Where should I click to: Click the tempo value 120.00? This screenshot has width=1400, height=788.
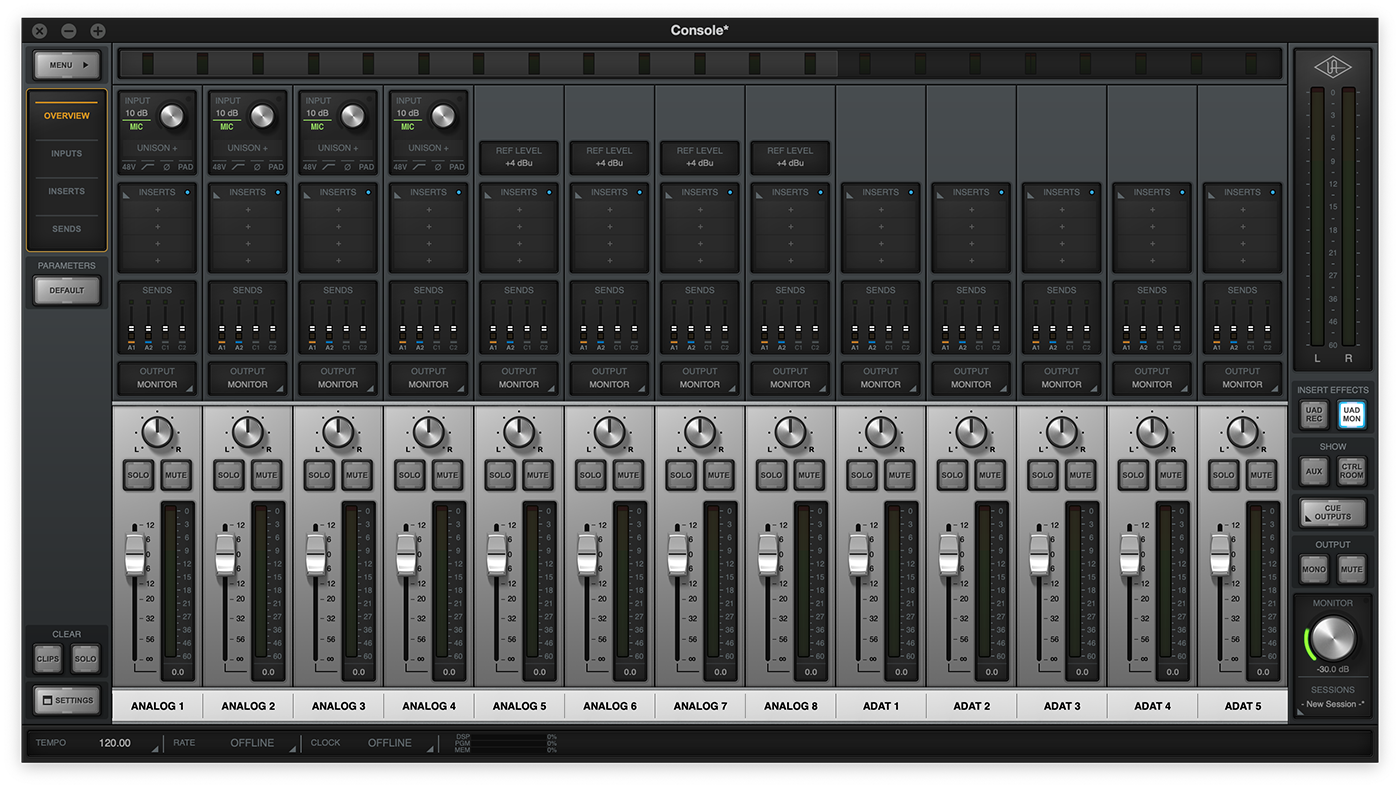pyautogui.click(x=114, y=743)
